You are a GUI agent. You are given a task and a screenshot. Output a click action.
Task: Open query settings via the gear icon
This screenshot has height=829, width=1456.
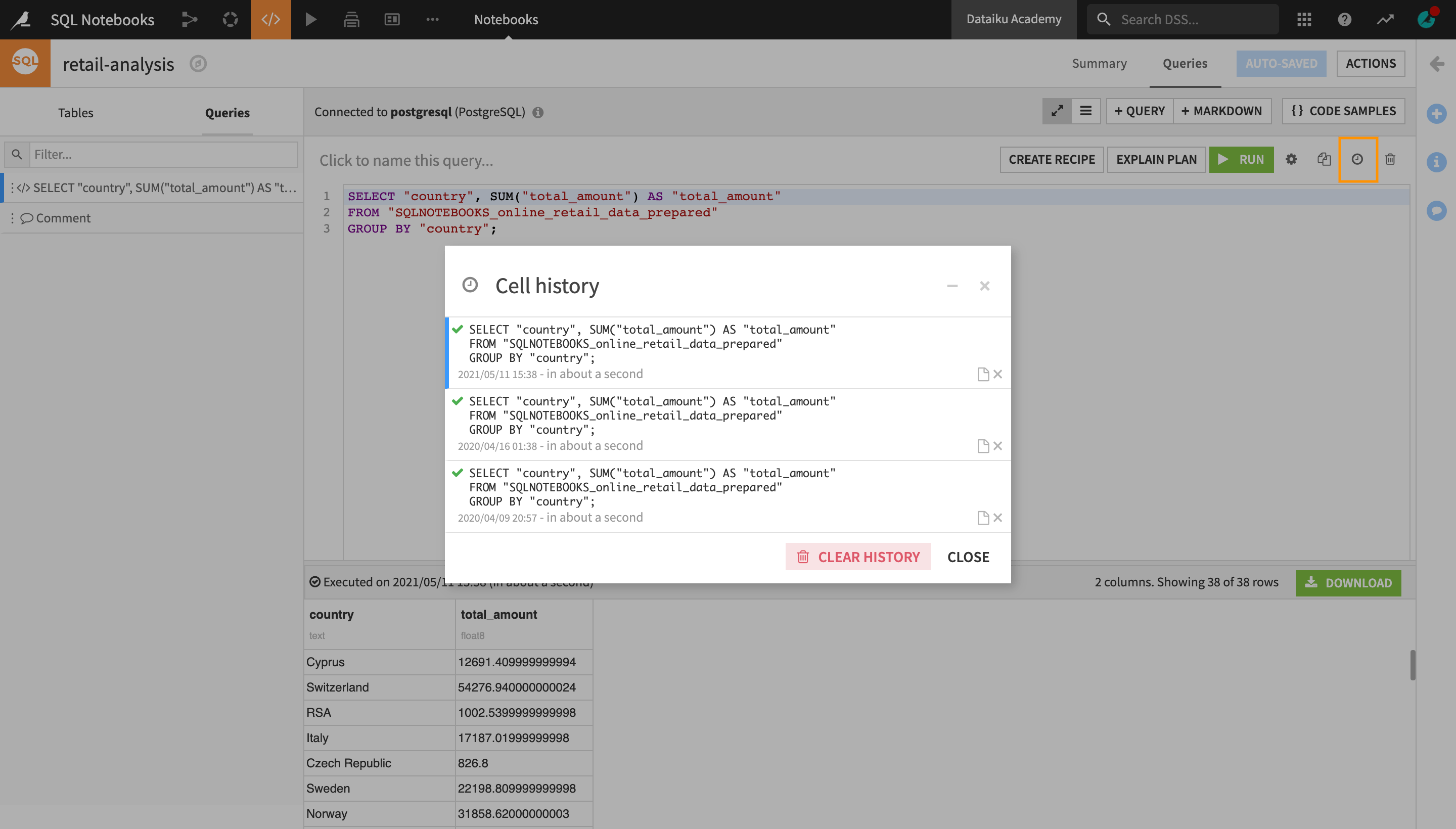(x=1291, y=159)
